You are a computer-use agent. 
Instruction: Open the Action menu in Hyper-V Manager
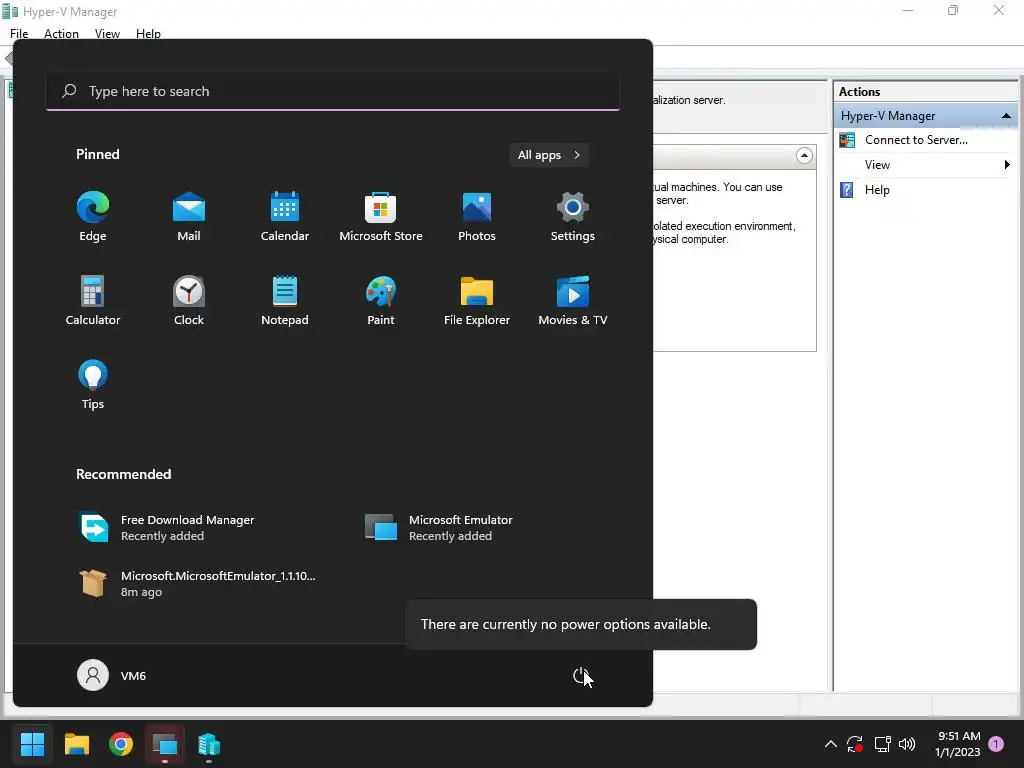pos(61,33)
